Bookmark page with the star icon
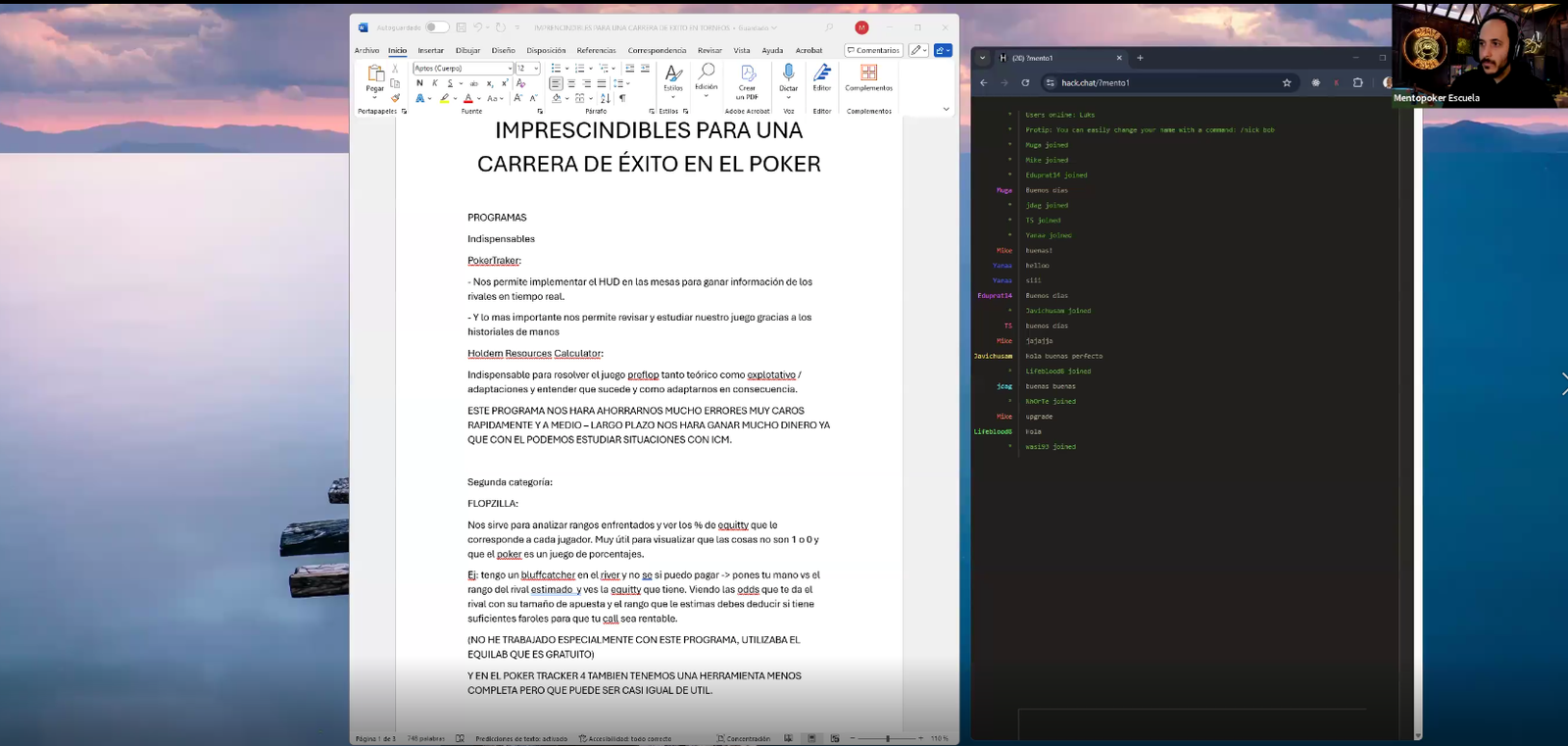The height and width of the screenshot is (746, 1568). pyautogui.click(x=1287, y=83)
